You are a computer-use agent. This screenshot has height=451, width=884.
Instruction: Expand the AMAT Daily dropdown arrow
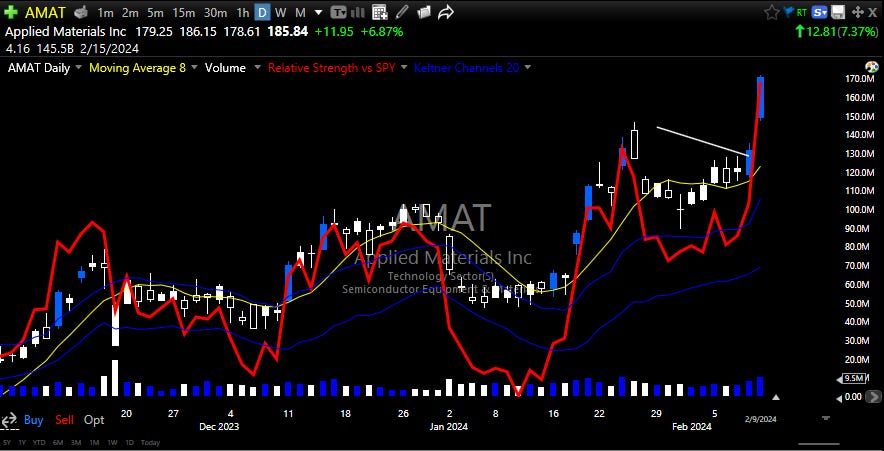tap(78, 68)
